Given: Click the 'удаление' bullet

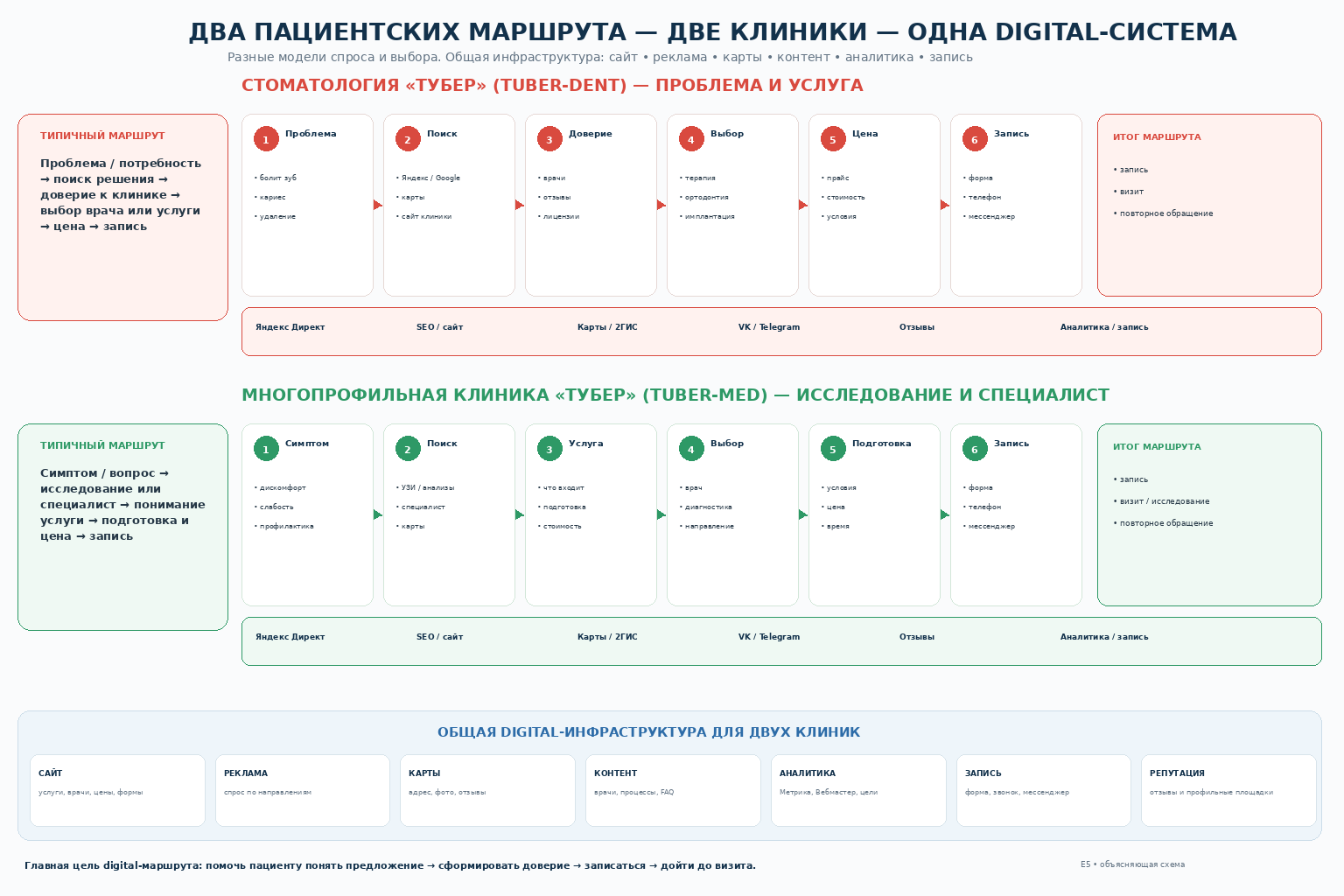Looking at the screenshot, I should pyautogui.click(x=275, y=217).
